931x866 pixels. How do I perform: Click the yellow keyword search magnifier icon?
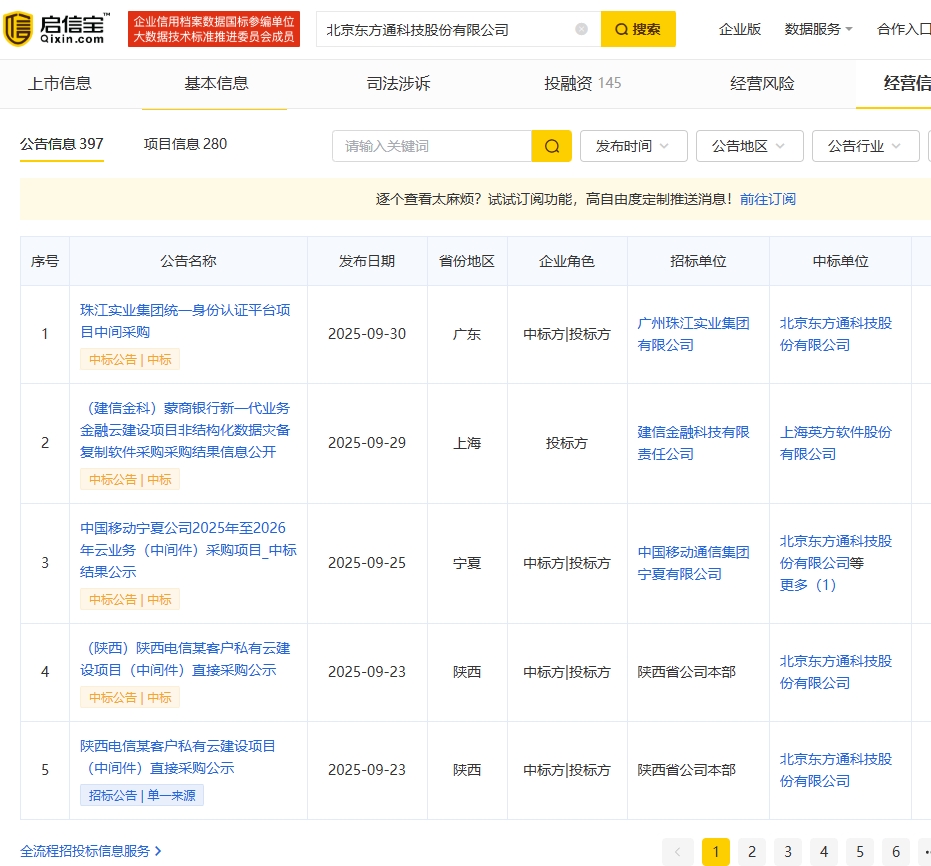(x=552, y=146)
